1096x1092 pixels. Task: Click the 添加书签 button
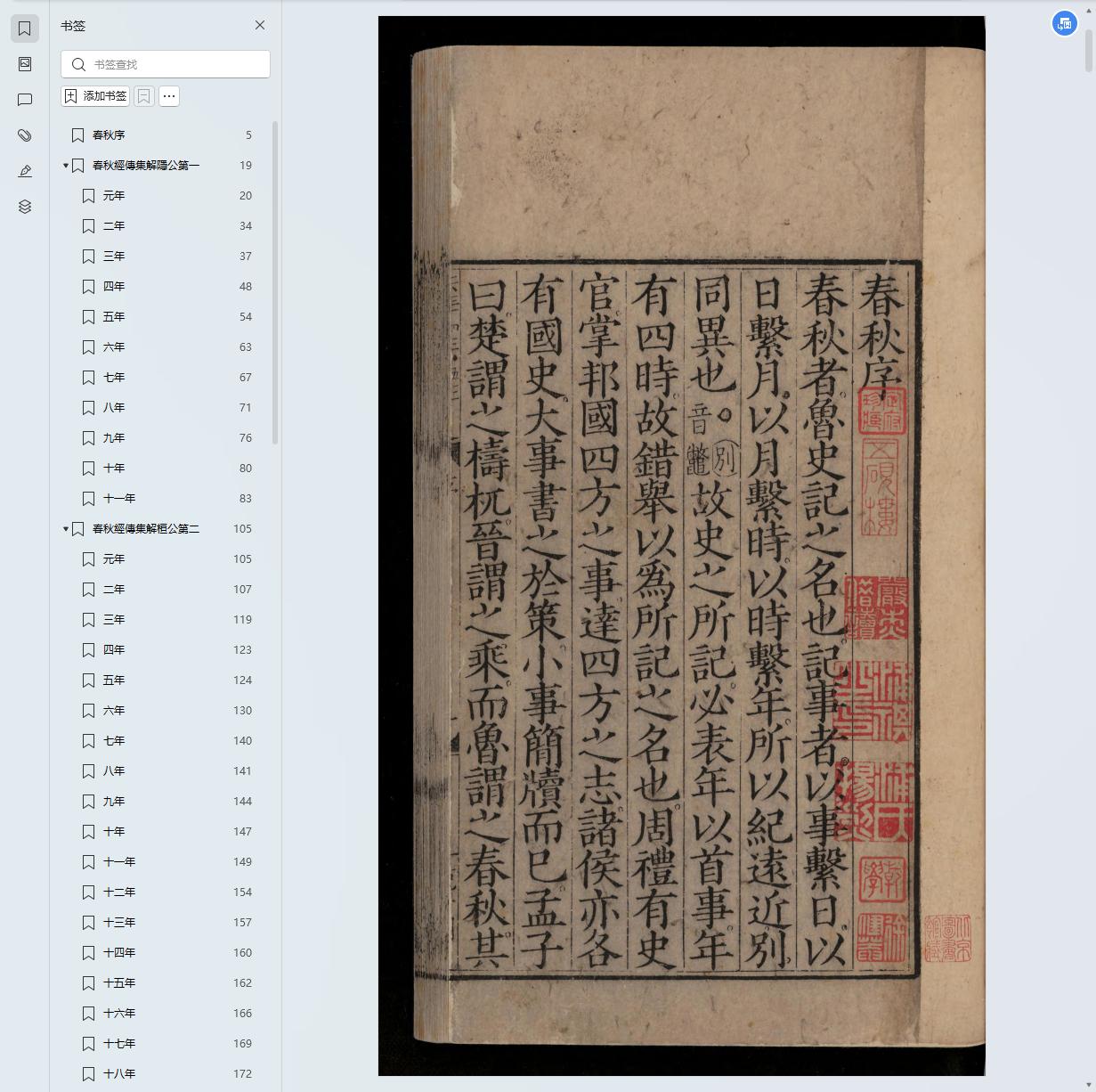(x=95, y=96)
